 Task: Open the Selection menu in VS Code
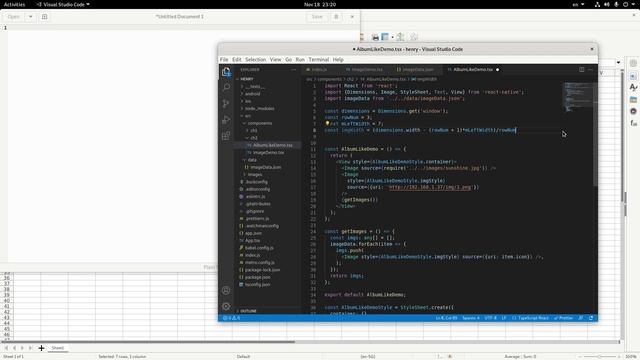256,60
